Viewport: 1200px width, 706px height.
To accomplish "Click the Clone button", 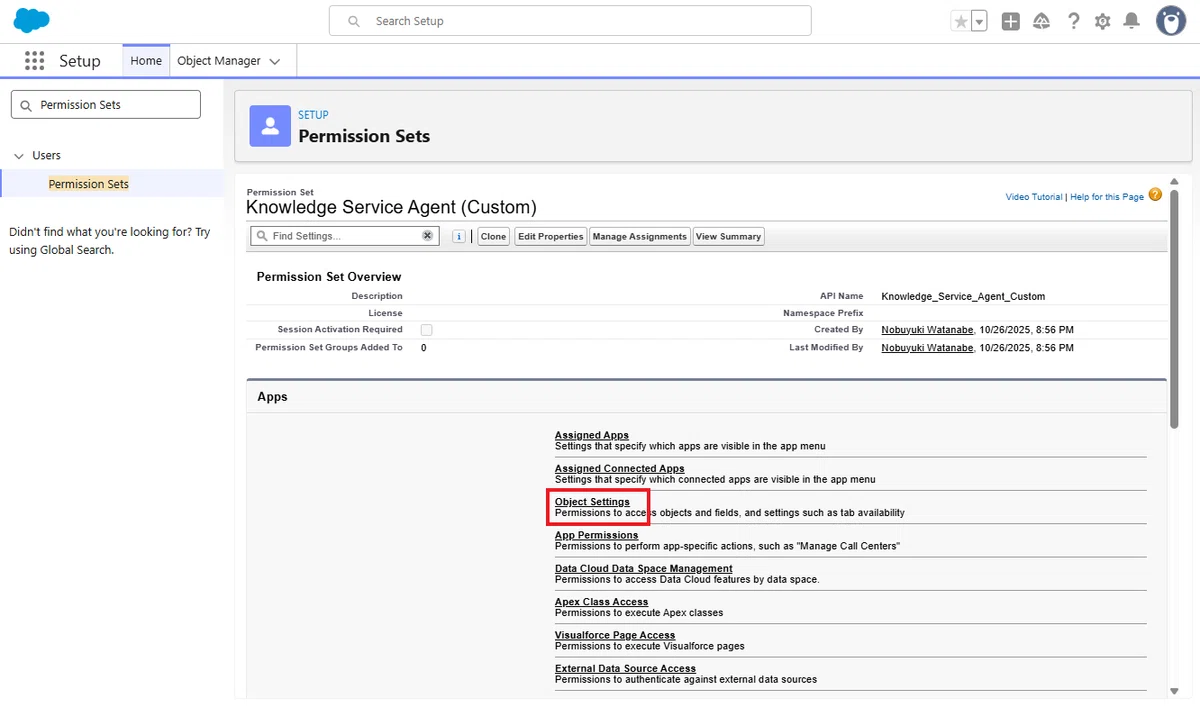I will tap(493, 236).
